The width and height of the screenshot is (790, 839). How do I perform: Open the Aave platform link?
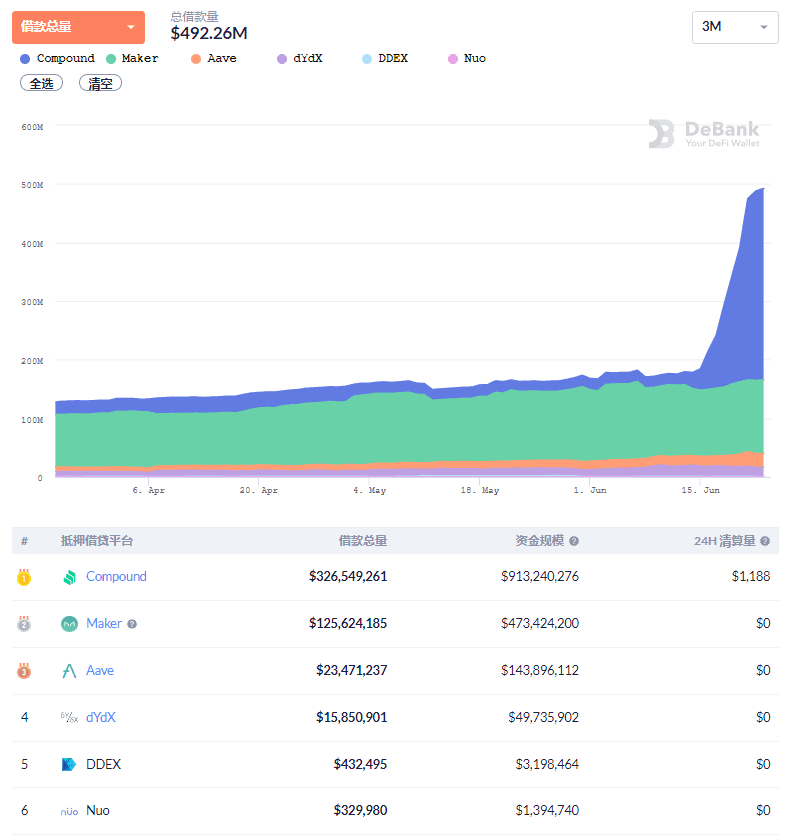coord(100,670)
